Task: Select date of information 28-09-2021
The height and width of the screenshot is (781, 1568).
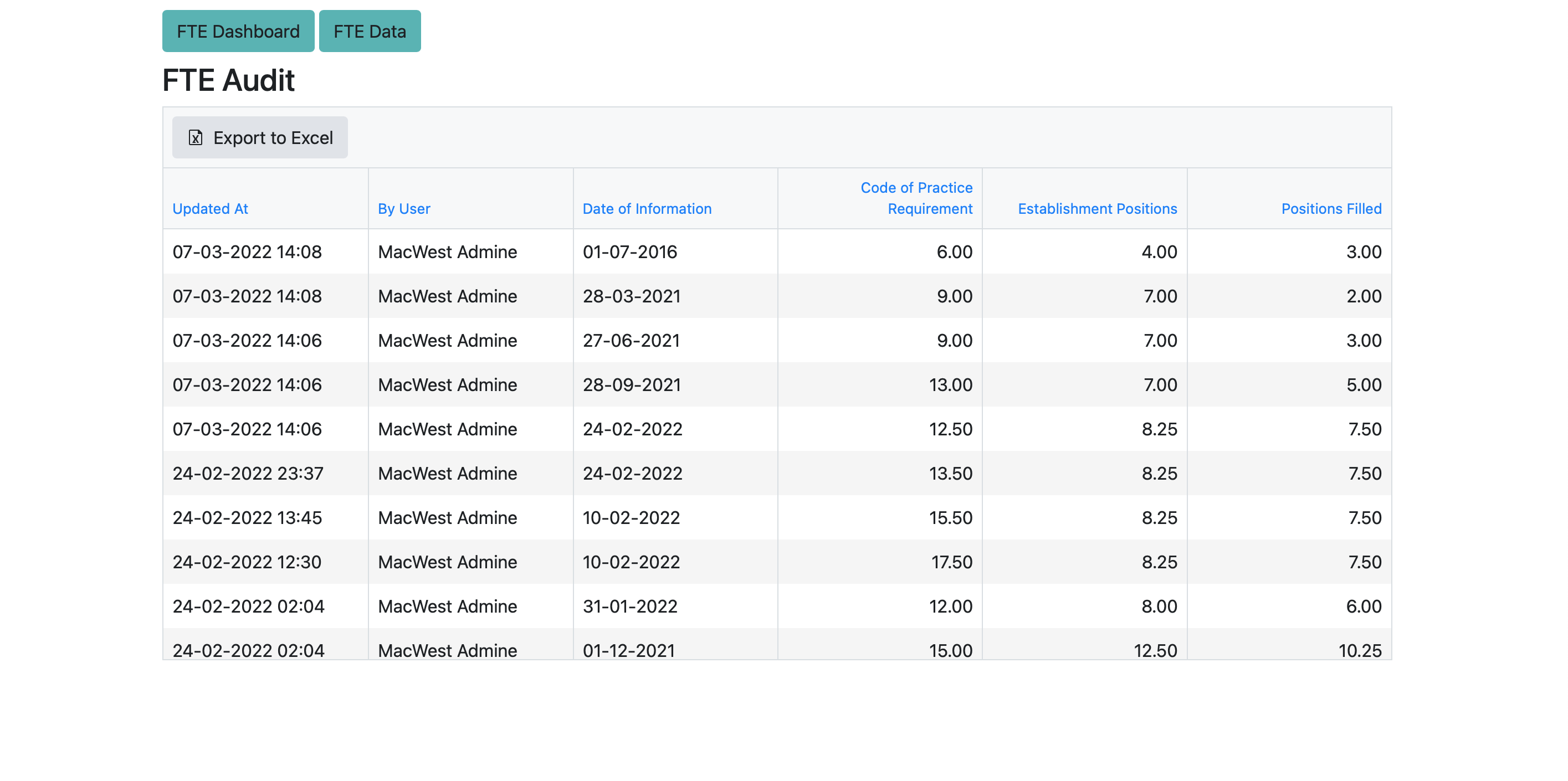Action: (631, 385)
